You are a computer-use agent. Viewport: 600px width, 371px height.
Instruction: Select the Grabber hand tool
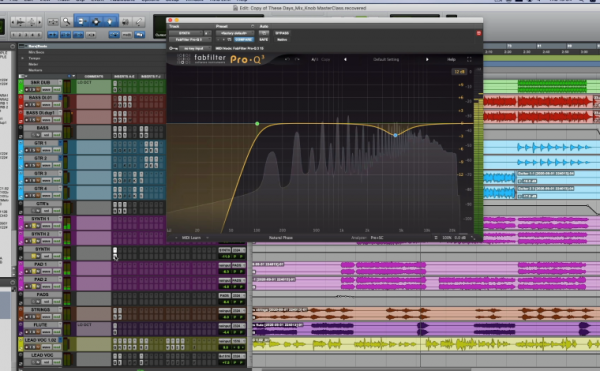110,22
